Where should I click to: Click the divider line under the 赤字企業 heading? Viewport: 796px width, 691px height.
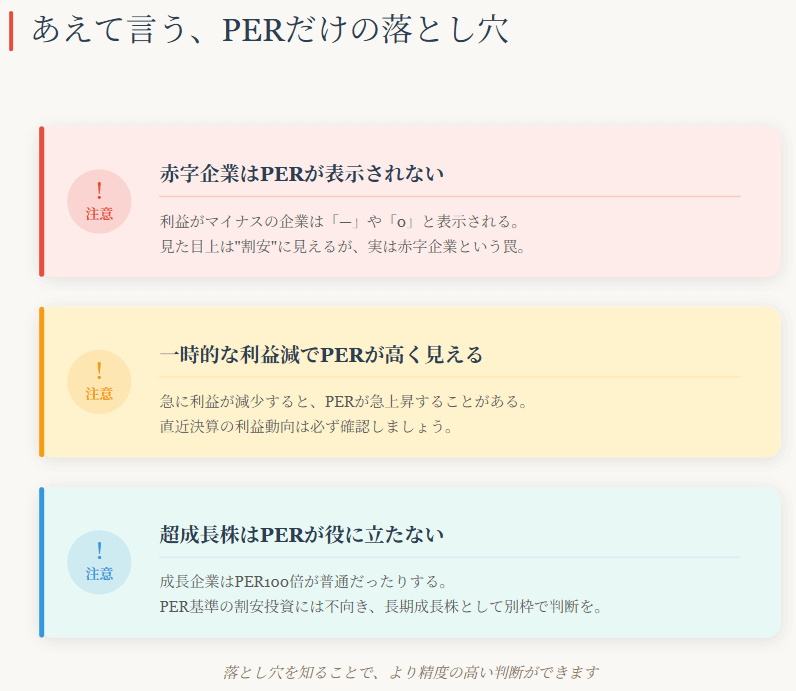point(450,196)
